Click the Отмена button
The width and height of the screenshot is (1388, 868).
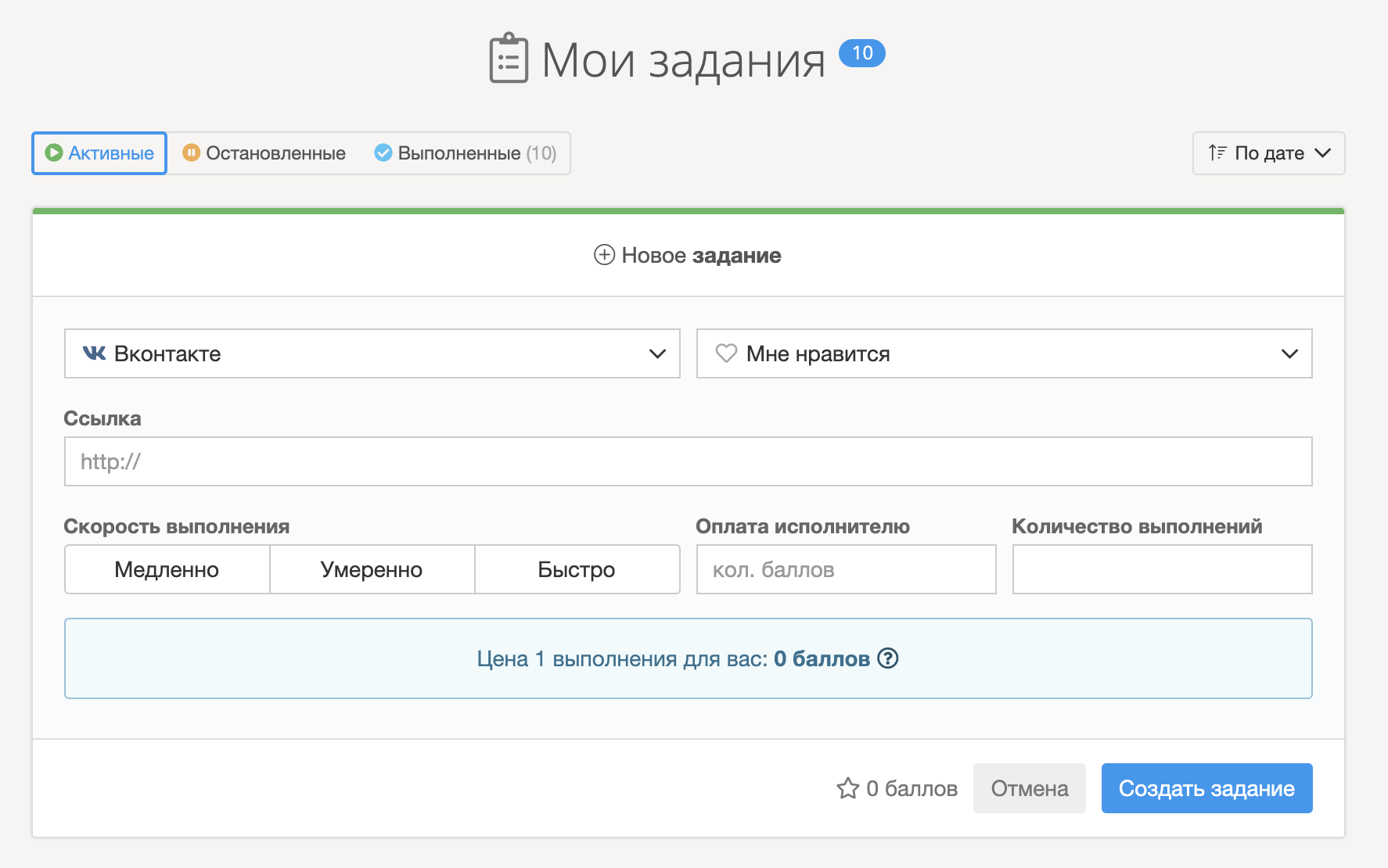point(1029,788)
